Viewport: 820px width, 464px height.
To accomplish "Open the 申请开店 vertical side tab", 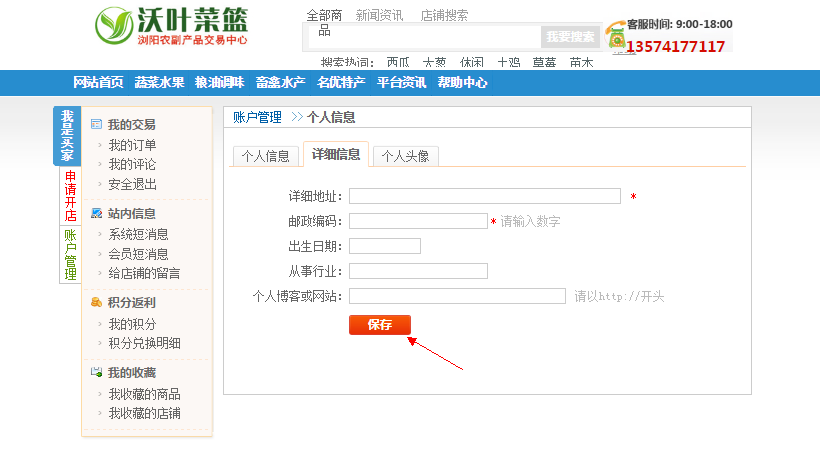I will pyautogui.click(x=70, y=196).
